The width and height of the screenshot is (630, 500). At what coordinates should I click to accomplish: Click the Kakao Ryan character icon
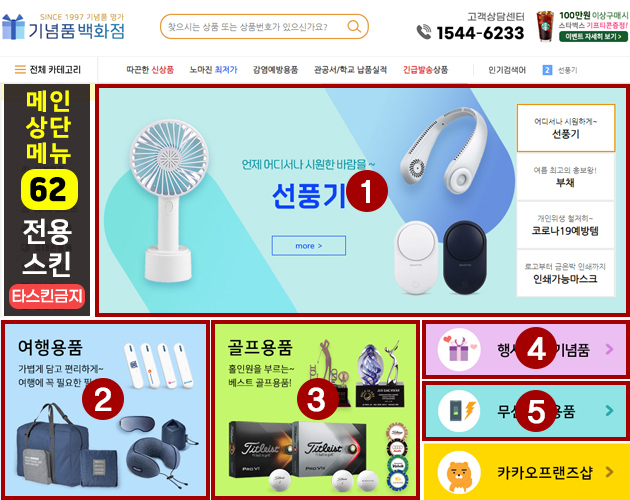coord(459,473)
